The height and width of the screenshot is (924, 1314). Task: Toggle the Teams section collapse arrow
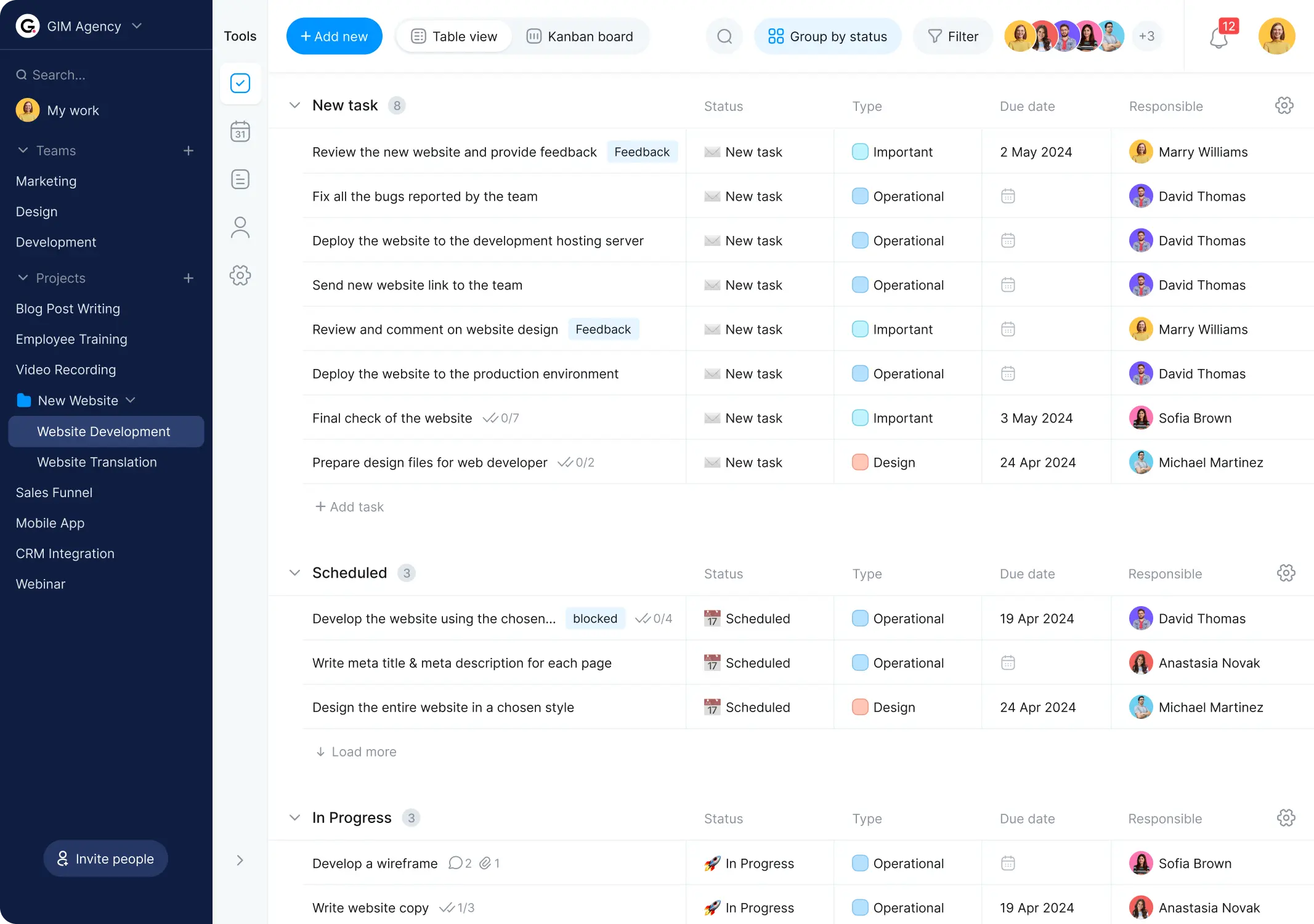point(22,150)
